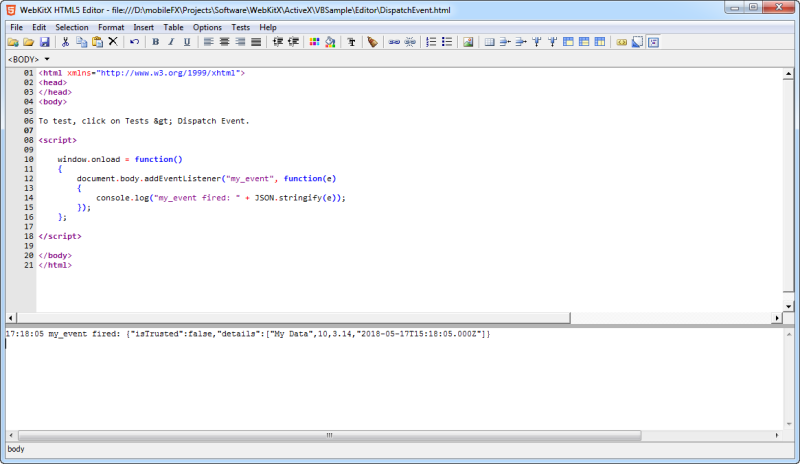Screen dimensions: 800x464
Task: Click the first table column arrow icon
Action: coord(537,42)
